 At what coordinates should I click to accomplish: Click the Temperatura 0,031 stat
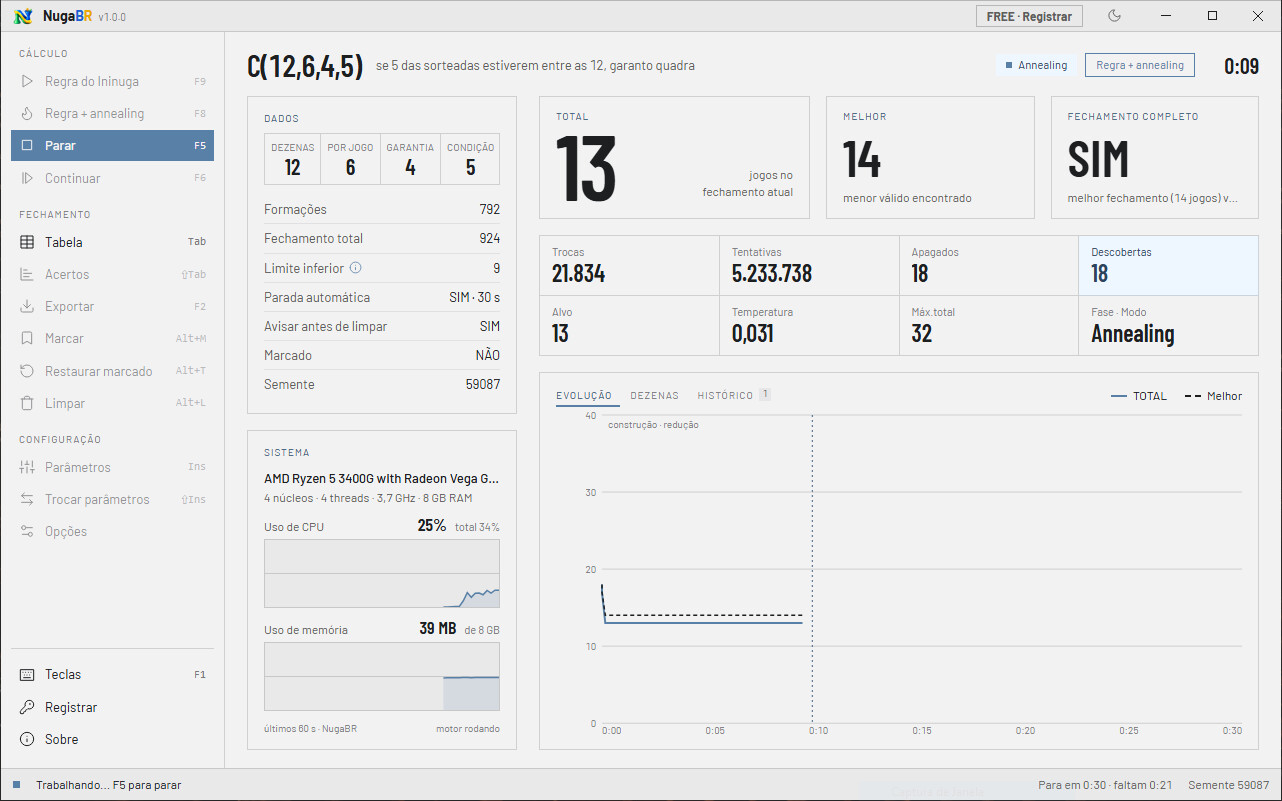coord(809,325)
